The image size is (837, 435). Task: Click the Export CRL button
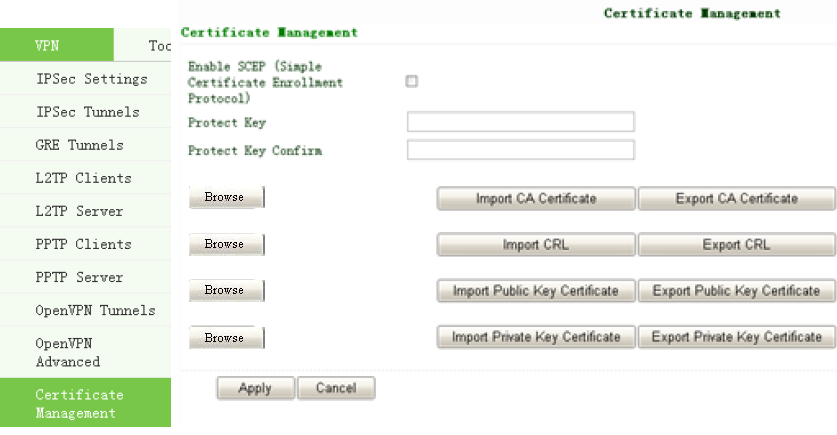736,245
